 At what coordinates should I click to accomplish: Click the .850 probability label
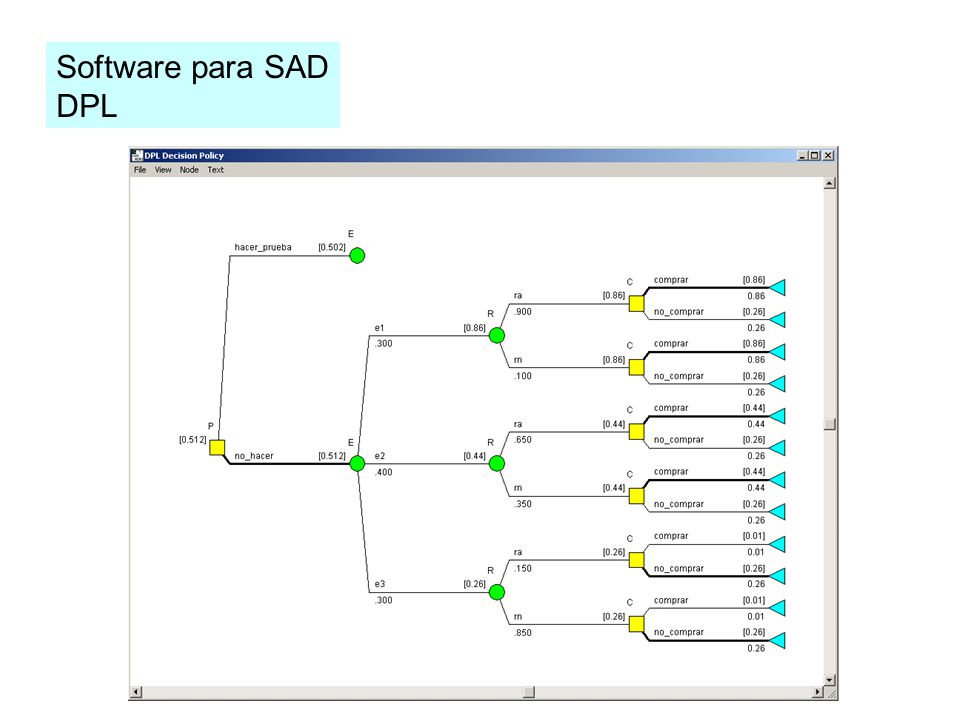coord(523,632)
